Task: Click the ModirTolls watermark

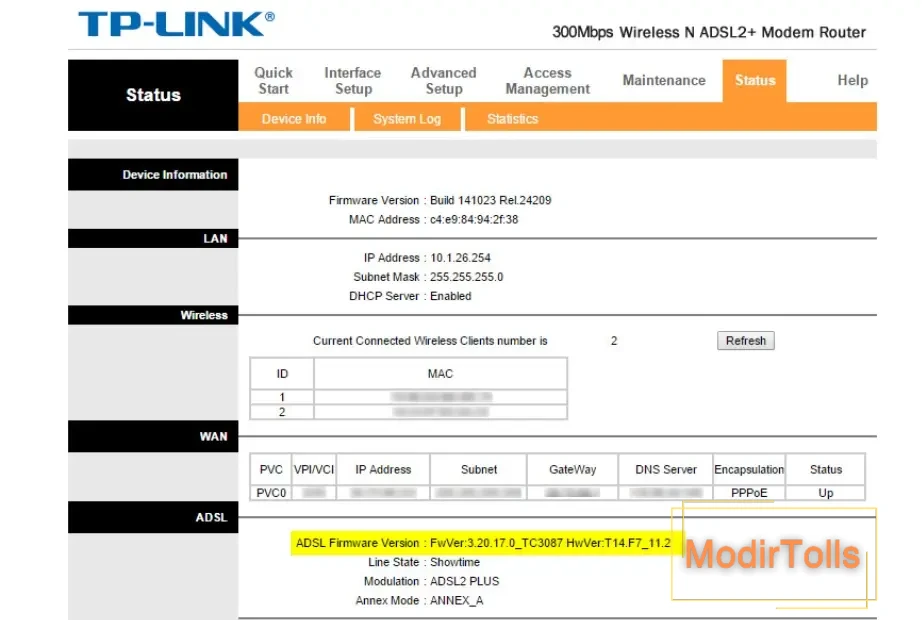Action: (x=772, y=554)
